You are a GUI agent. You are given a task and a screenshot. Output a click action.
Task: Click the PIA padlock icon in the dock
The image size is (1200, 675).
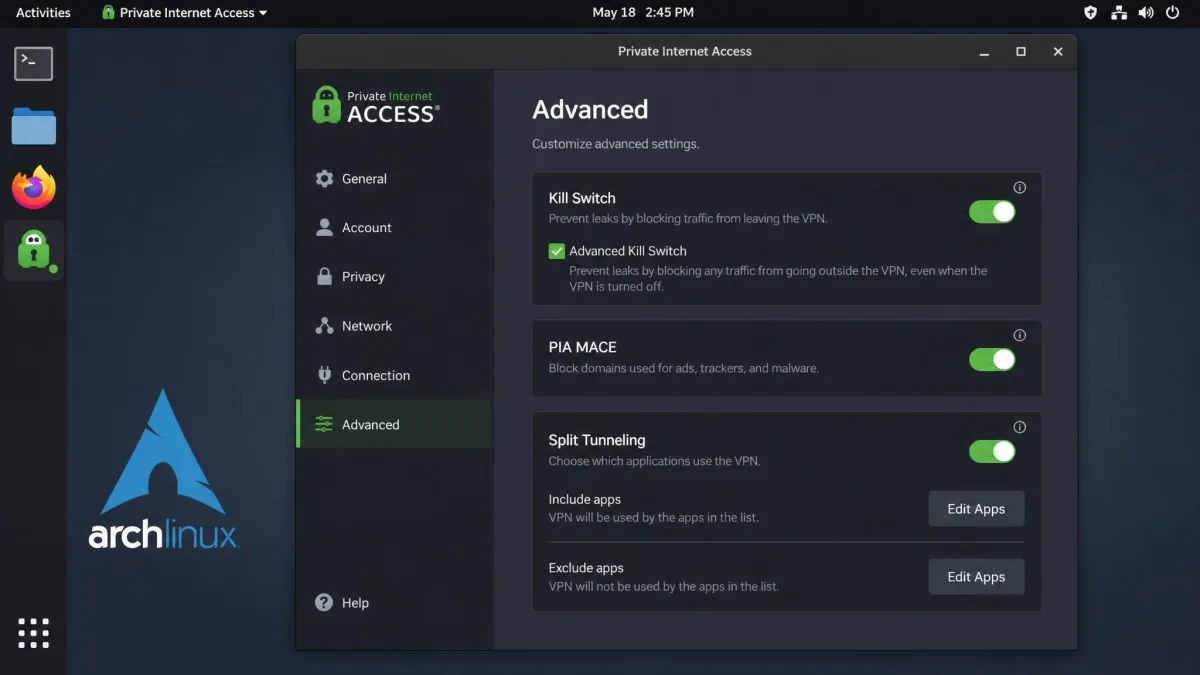click(x=34, y=250)
